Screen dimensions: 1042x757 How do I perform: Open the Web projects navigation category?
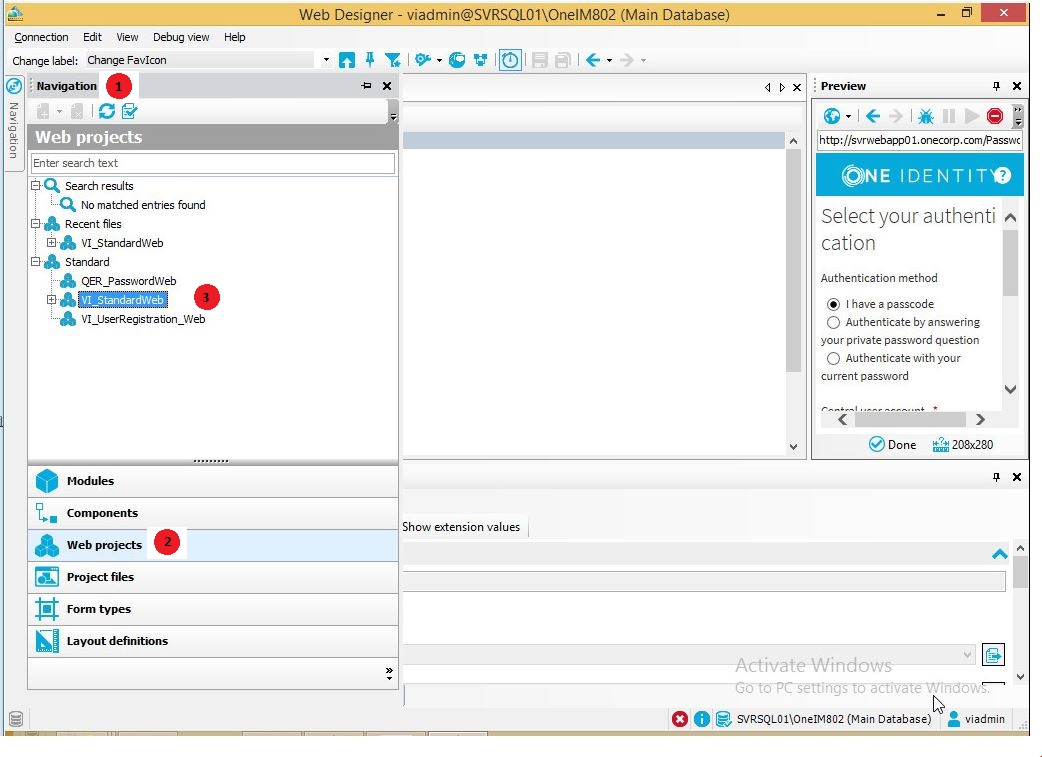click(x=213, y=545)
